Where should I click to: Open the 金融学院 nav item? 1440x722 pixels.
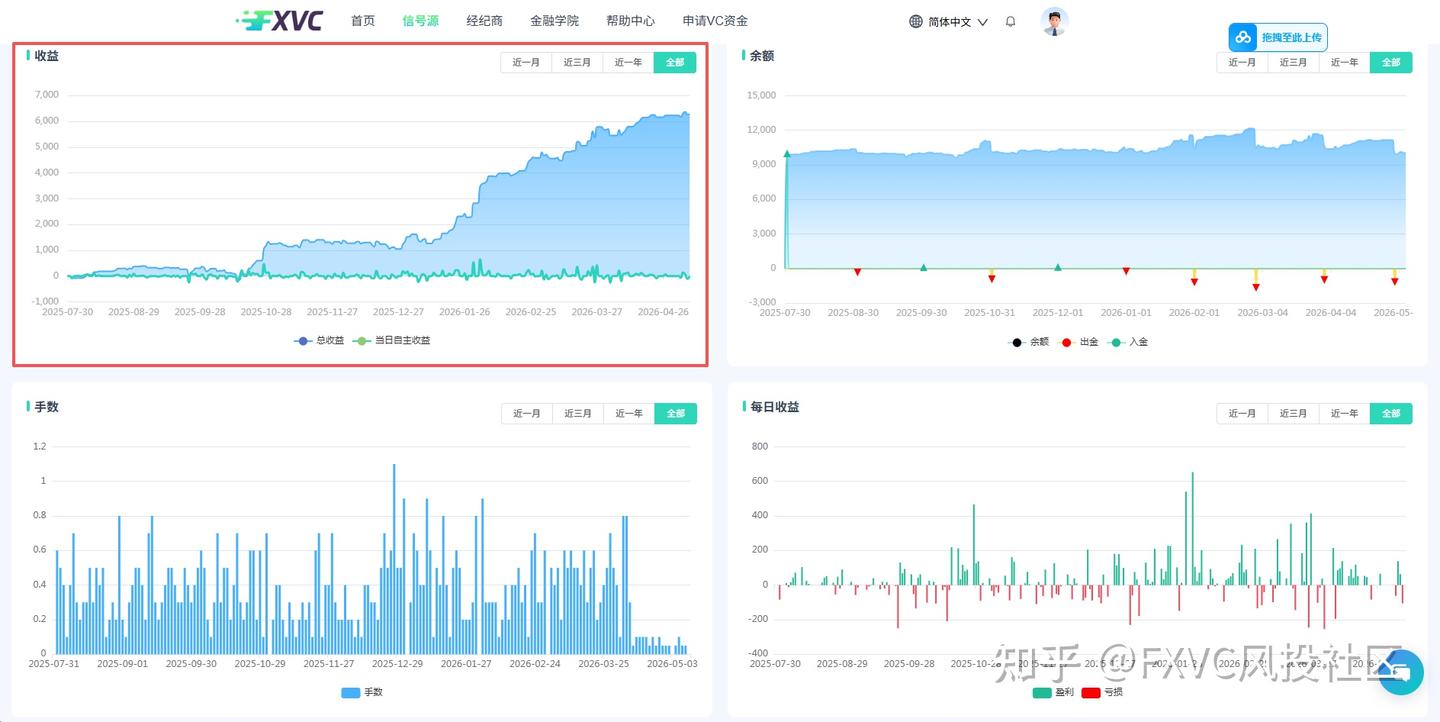tap(554, 21)
